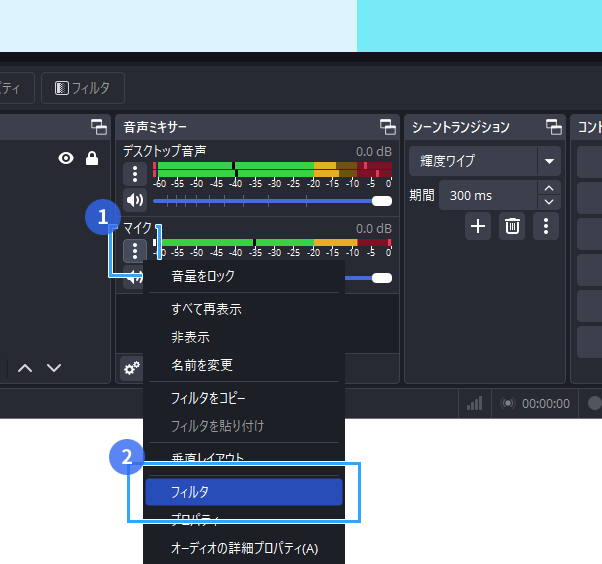Choose 名前を変更 from context menu

tap(244, 365)
